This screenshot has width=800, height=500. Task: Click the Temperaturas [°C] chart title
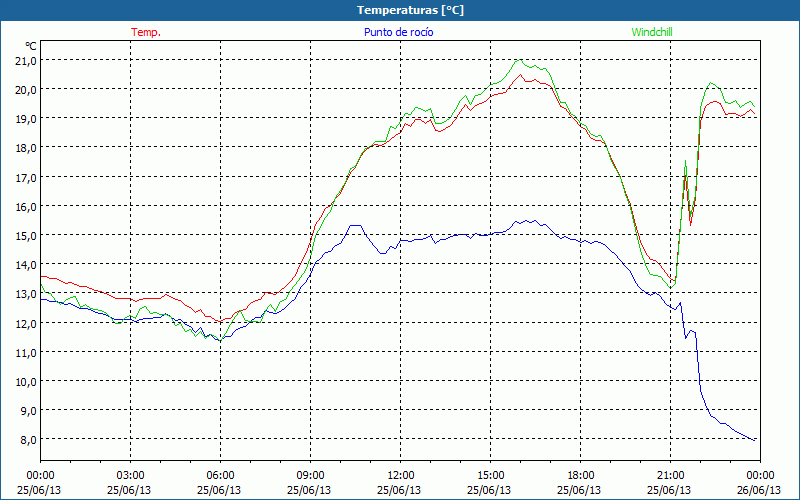click(410, 10)
